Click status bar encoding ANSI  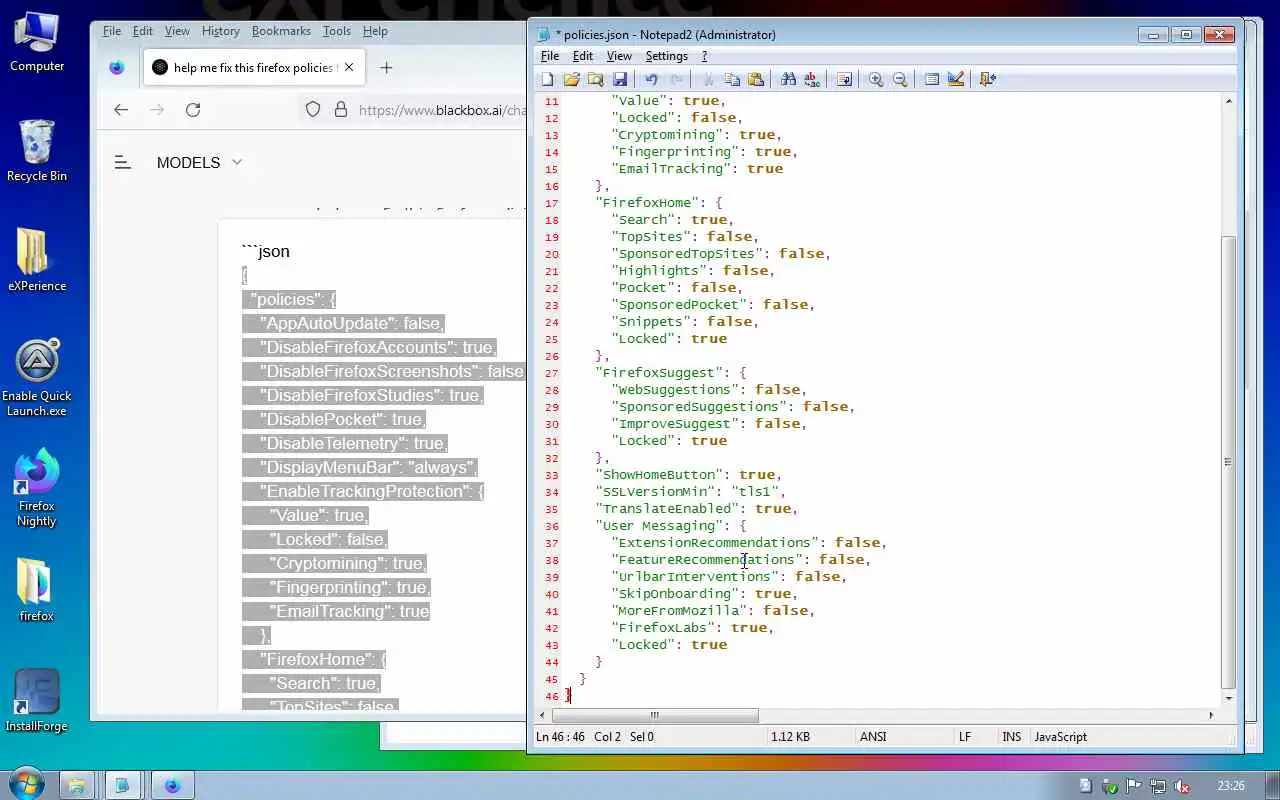(873, 737)
